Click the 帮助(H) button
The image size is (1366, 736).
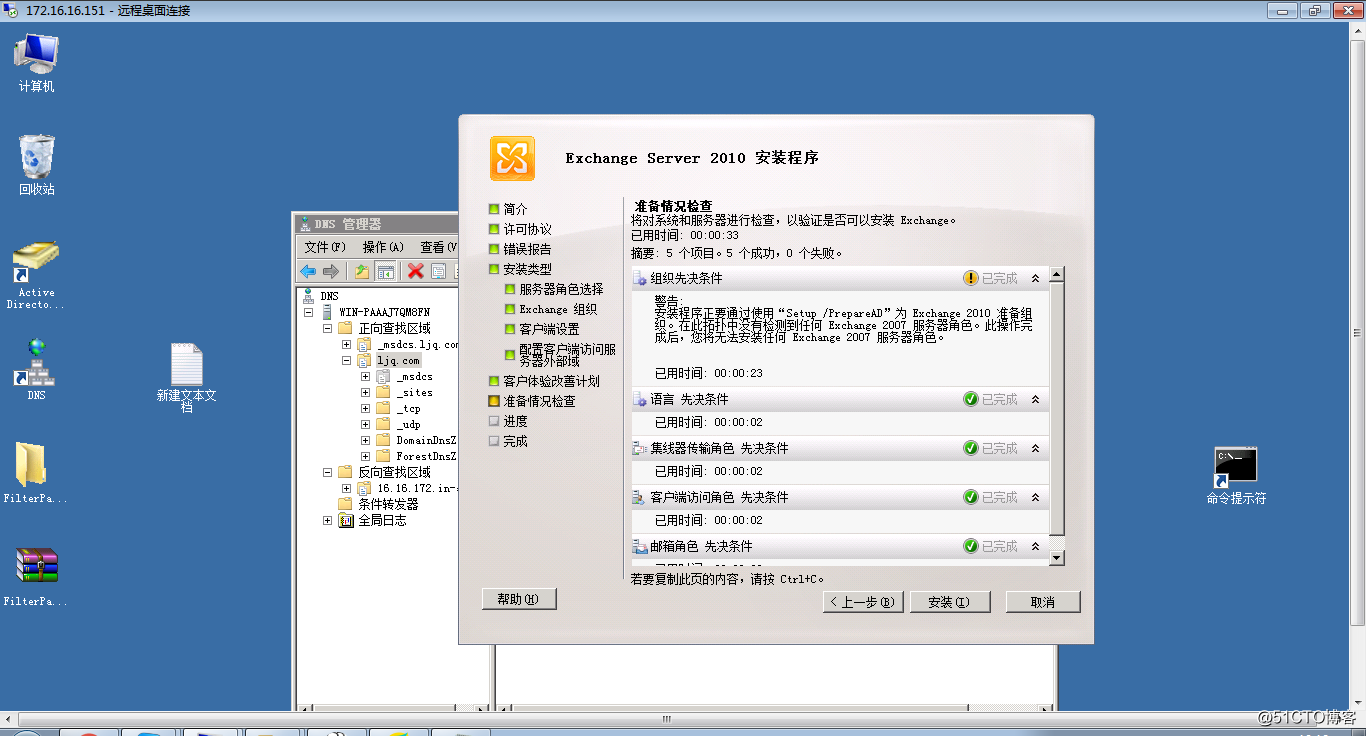coord(519,599)
